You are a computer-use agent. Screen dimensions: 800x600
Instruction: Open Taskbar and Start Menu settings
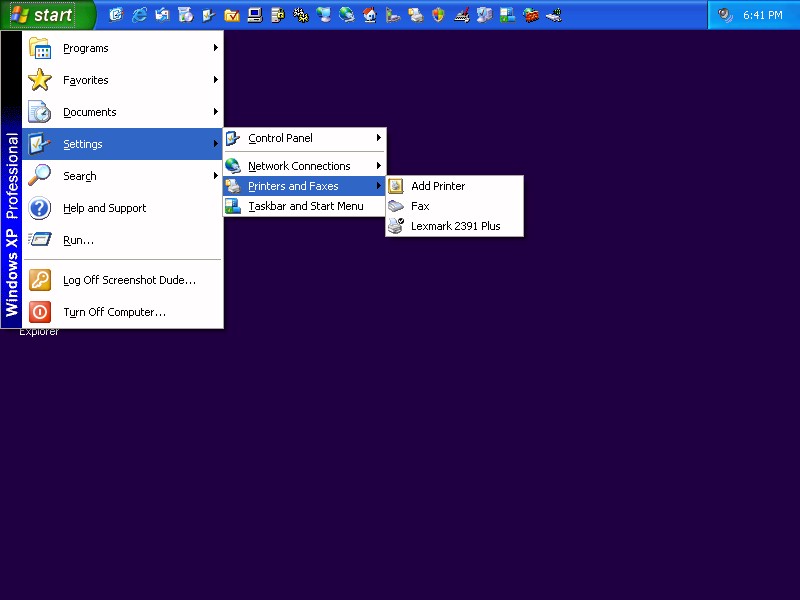(x=305, y=206)
